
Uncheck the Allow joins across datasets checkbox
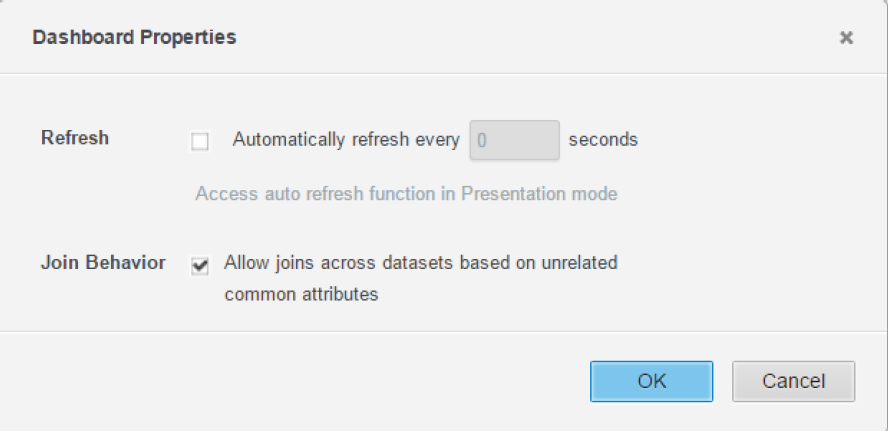[200, 265]
